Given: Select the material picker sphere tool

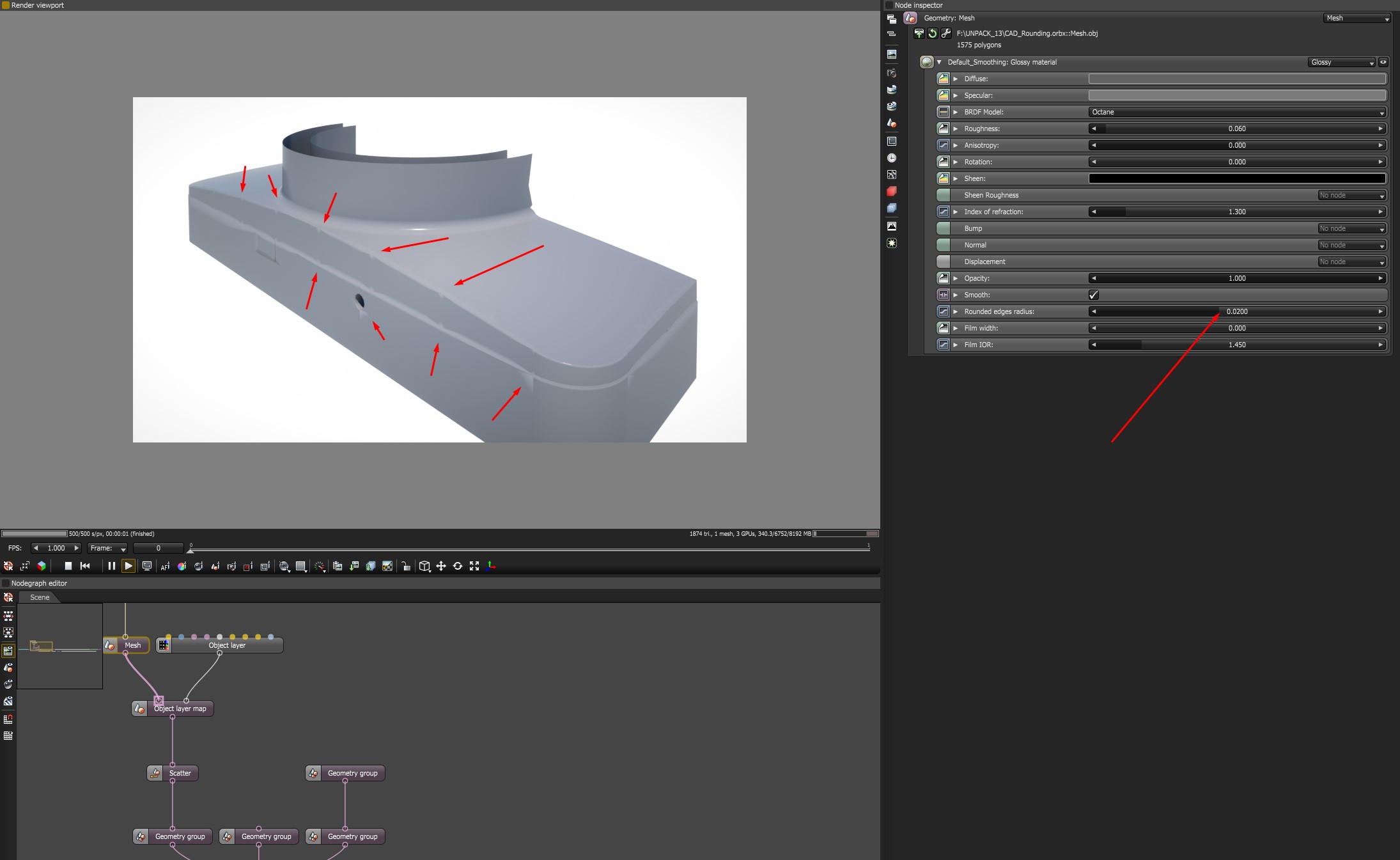Looking at the screenshot, I should [198, 566].
